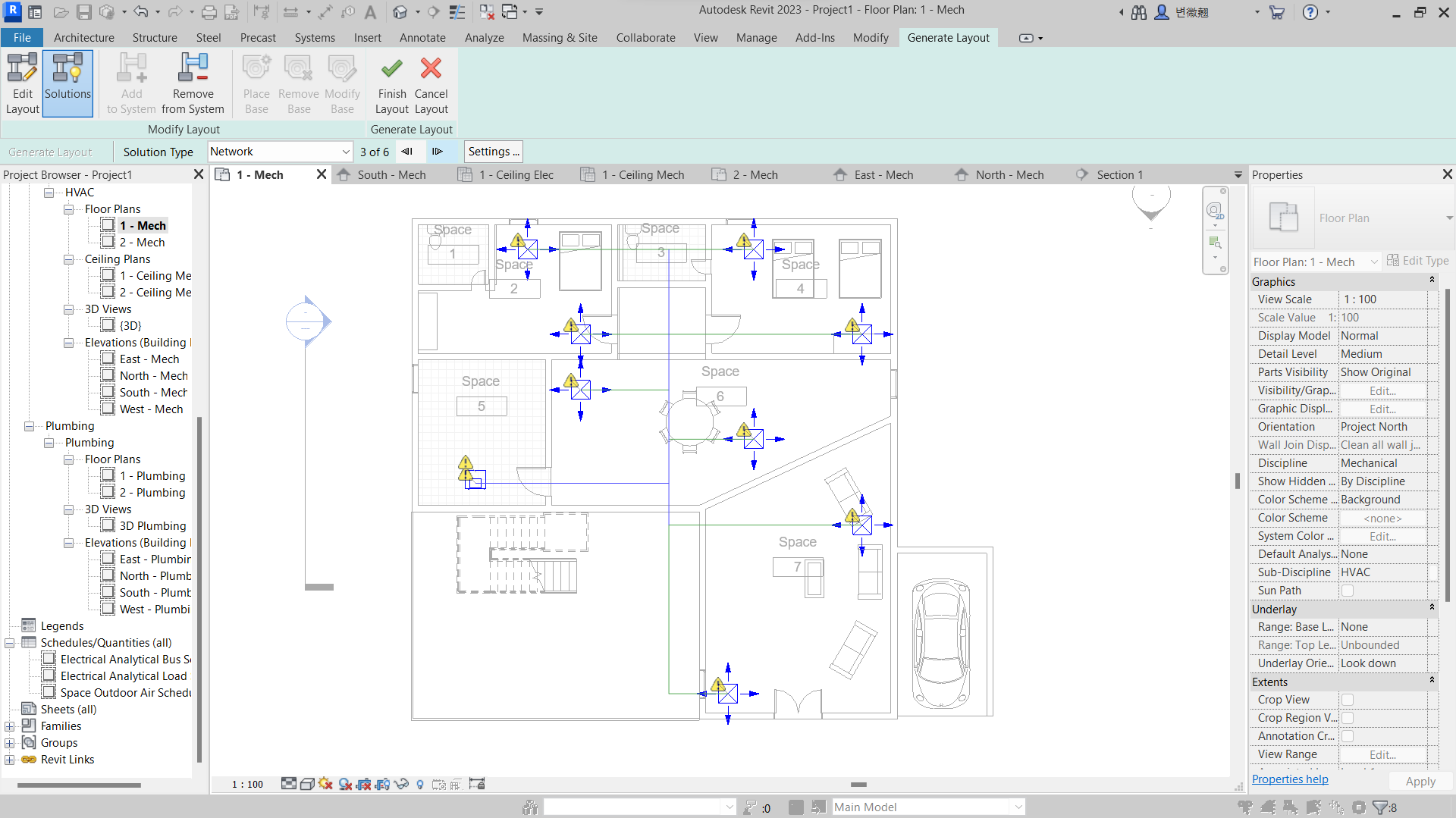Open the Properties help link
This screenshot has width=1456, height=818.
tap(1289, 779)
